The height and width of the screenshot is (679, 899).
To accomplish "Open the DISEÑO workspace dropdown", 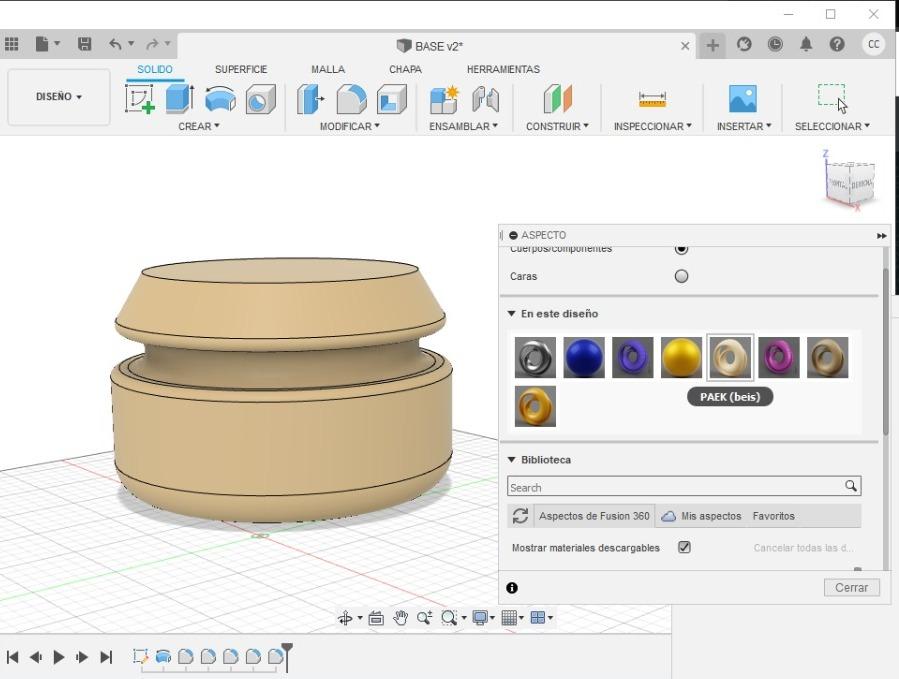I will pyautogui.click(x=59, y=97).
